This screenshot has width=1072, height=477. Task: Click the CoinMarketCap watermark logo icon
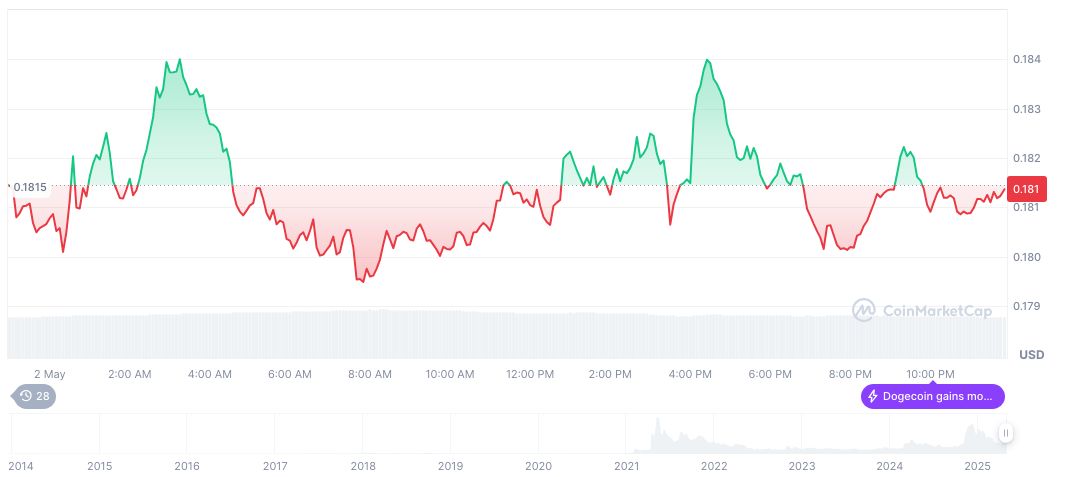click(x=863, y=311)
